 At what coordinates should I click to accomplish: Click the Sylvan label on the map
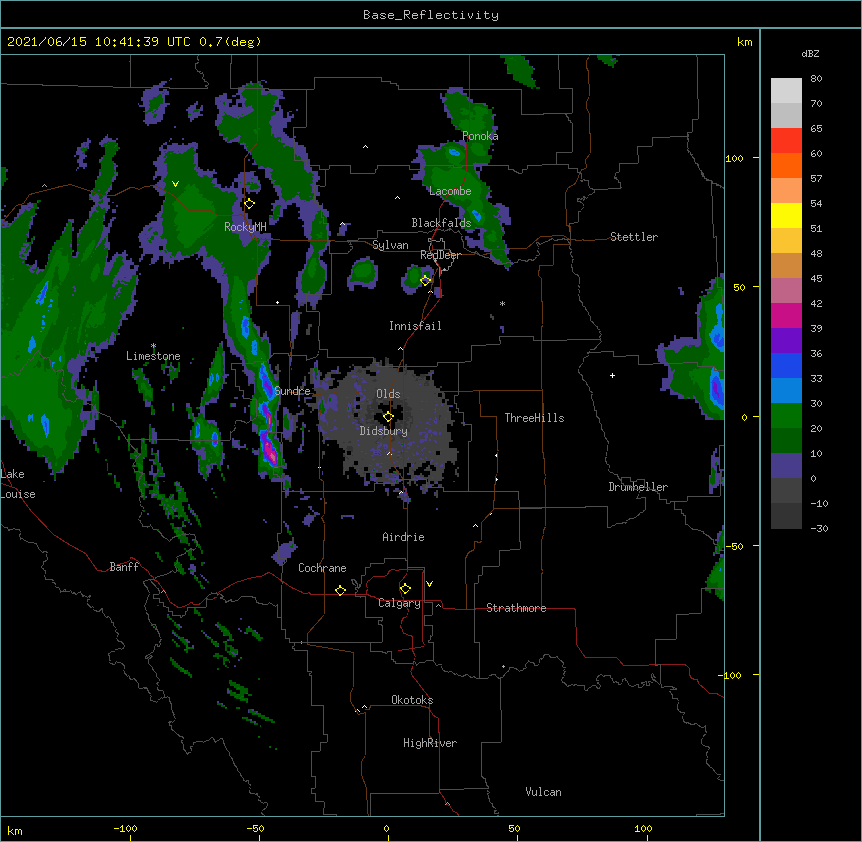coord(390,245)
